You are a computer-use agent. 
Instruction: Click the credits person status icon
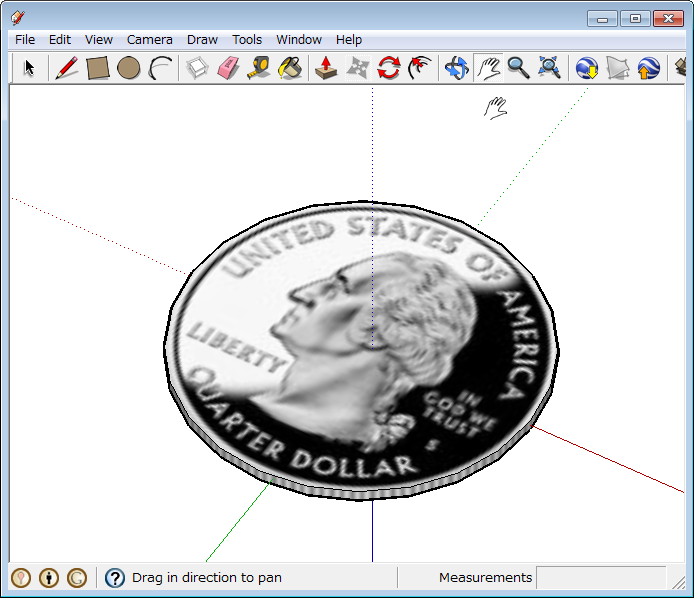coord(49,578)
